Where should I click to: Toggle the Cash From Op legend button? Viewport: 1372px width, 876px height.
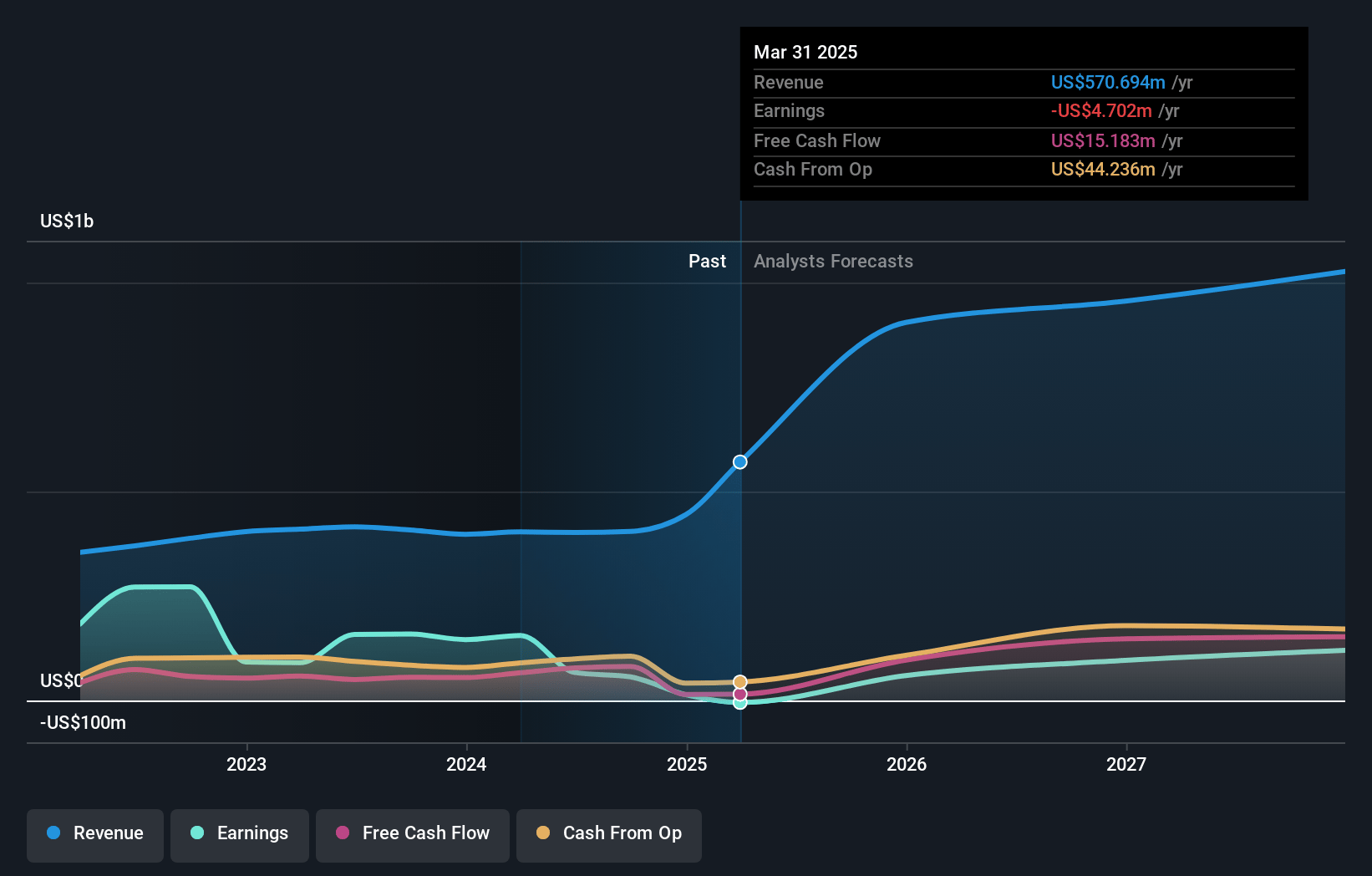pyautogui.click(x=609, y=835)
